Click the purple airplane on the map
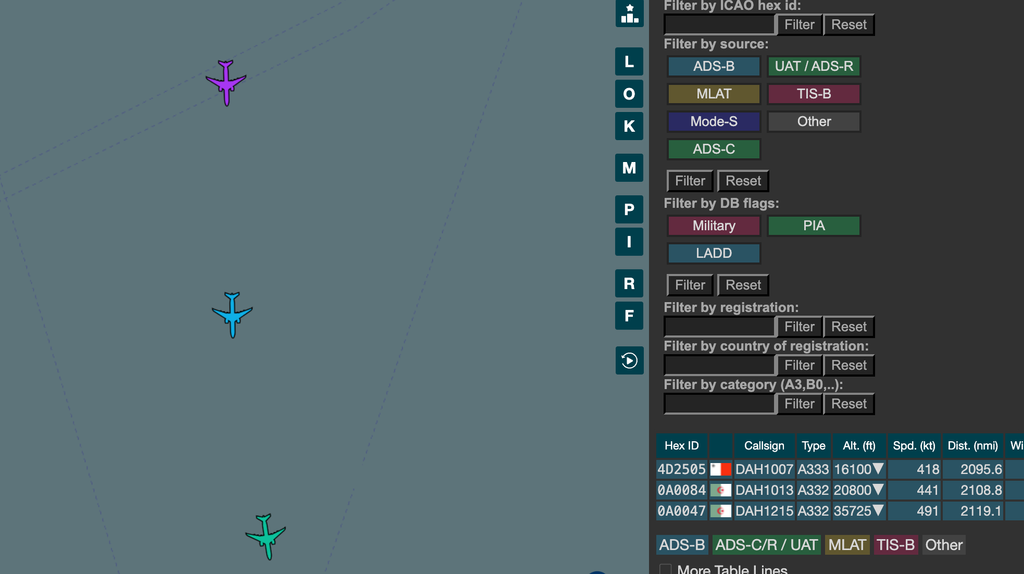This screenshot has width=1024, height=574. click(x=226, y=83)
